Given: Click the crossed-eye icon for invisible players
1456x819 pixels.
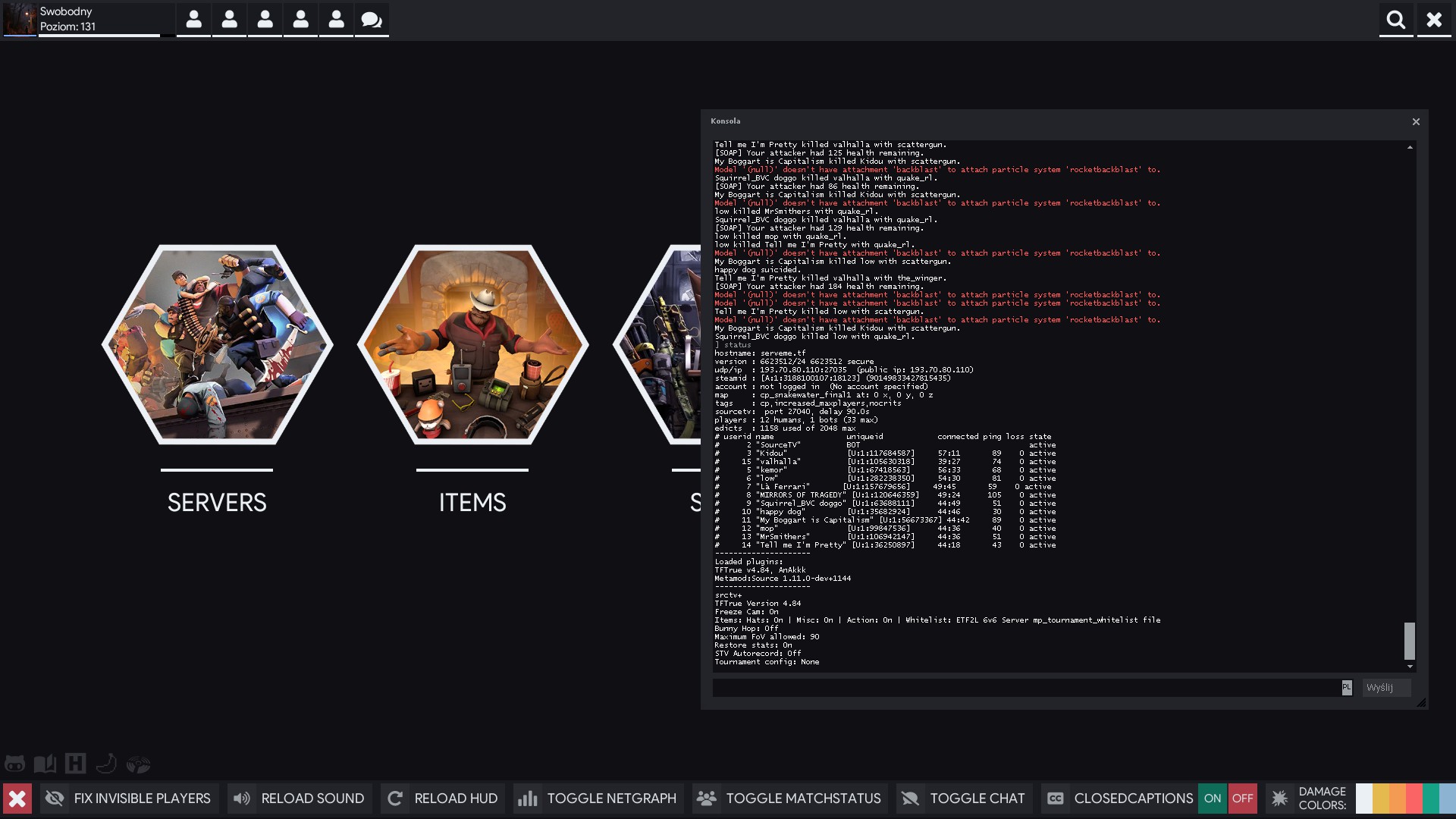Looking at the screenshot, I should (55, 799).
